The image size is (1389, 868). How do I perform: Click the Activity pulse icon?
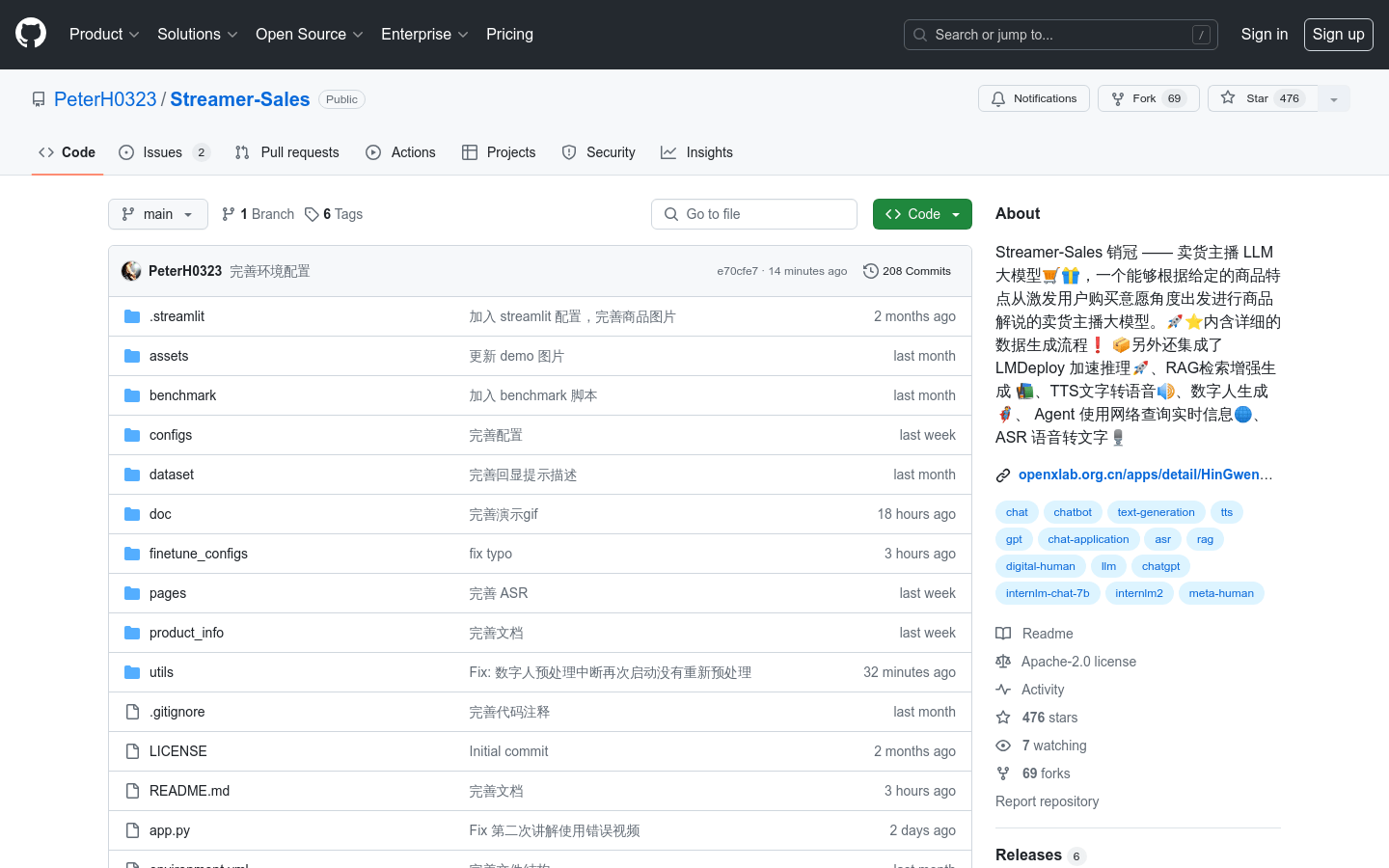(x=1003, y=690)
